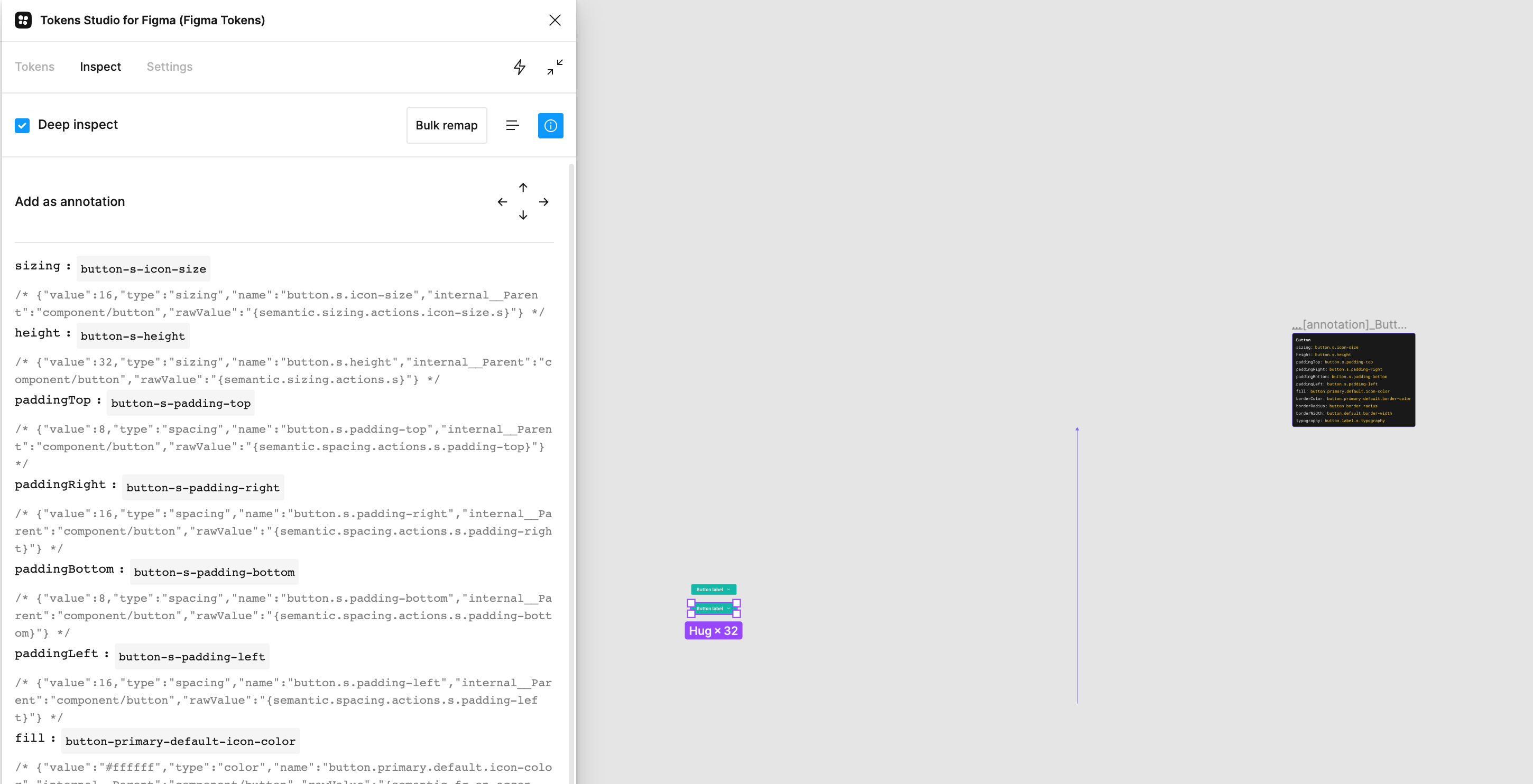Open the Settings tab

pos(169,67)
